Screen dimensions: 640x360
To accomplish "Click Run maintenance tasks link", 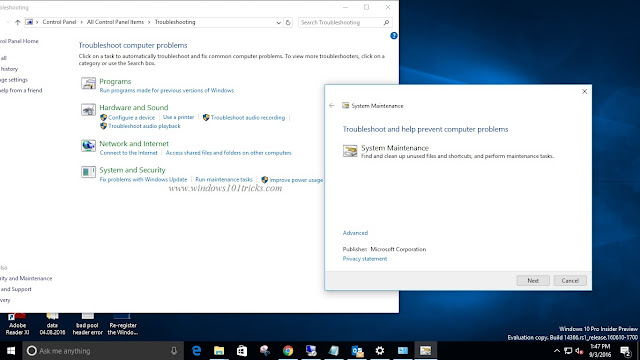I will point(224,180).
